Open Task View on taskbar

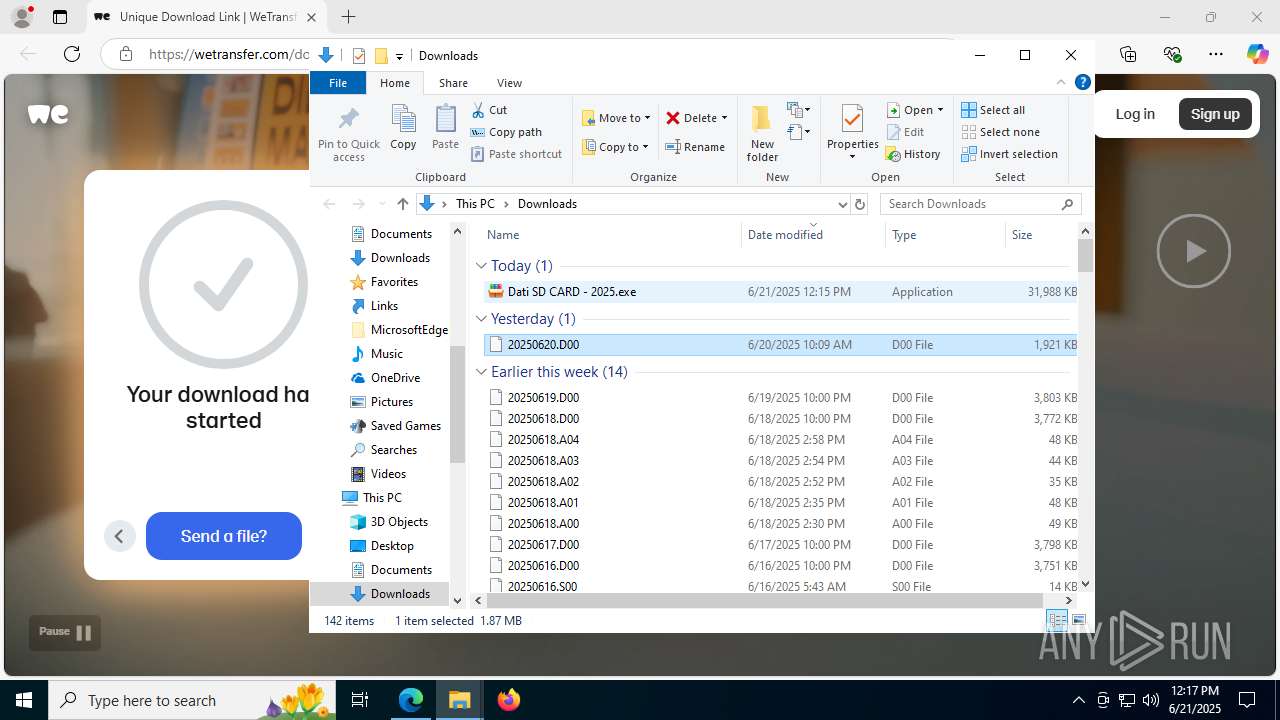coord(361,700)
